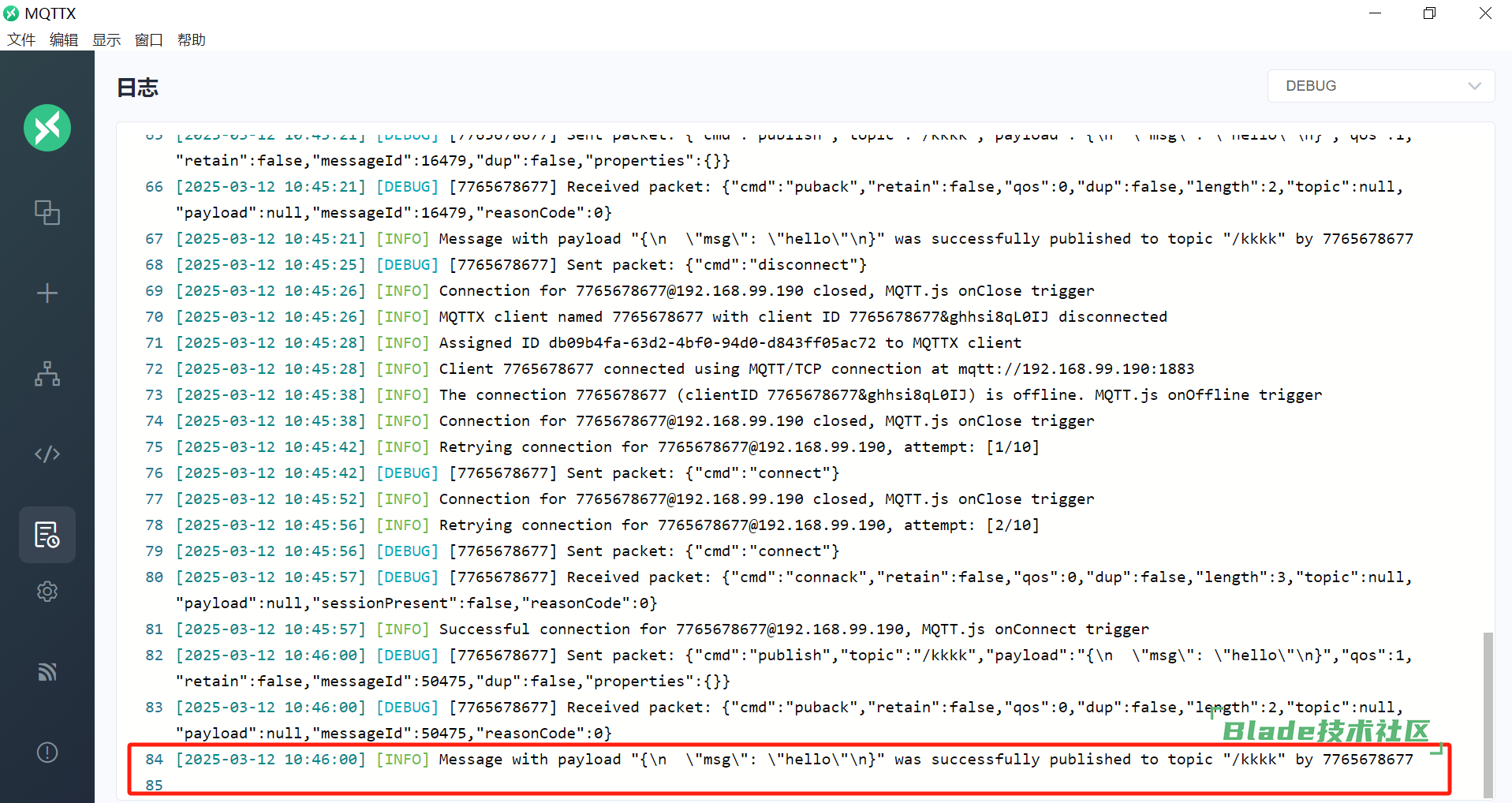Click the MQTTX logo in the sidebar
The image size is (1512, 803).
click(47, 128)
